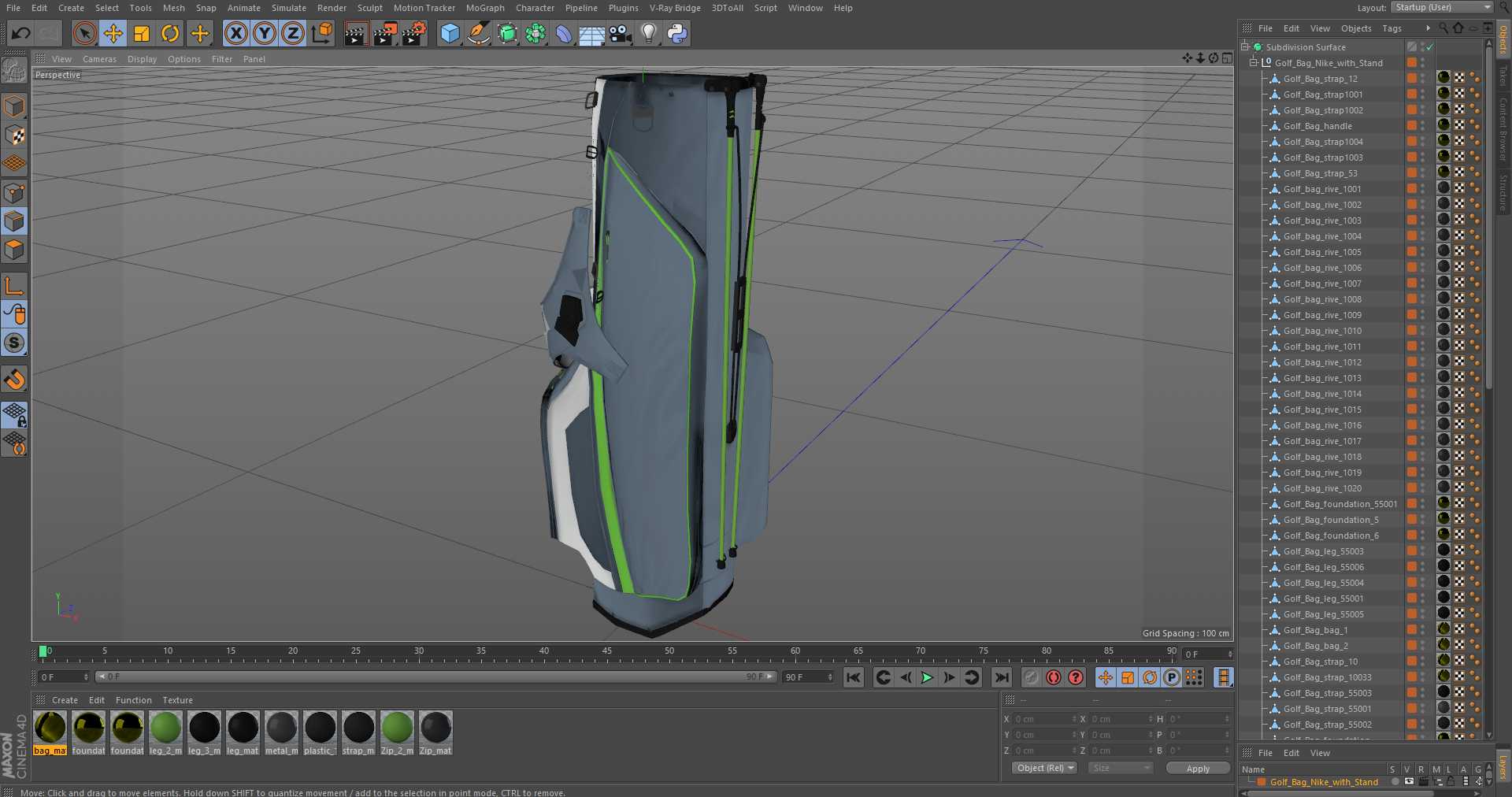This screenshot has height=797, width=1512.
Task: Click material tag of Golf_bag_rive_1001
Action: pos(1443,188)
